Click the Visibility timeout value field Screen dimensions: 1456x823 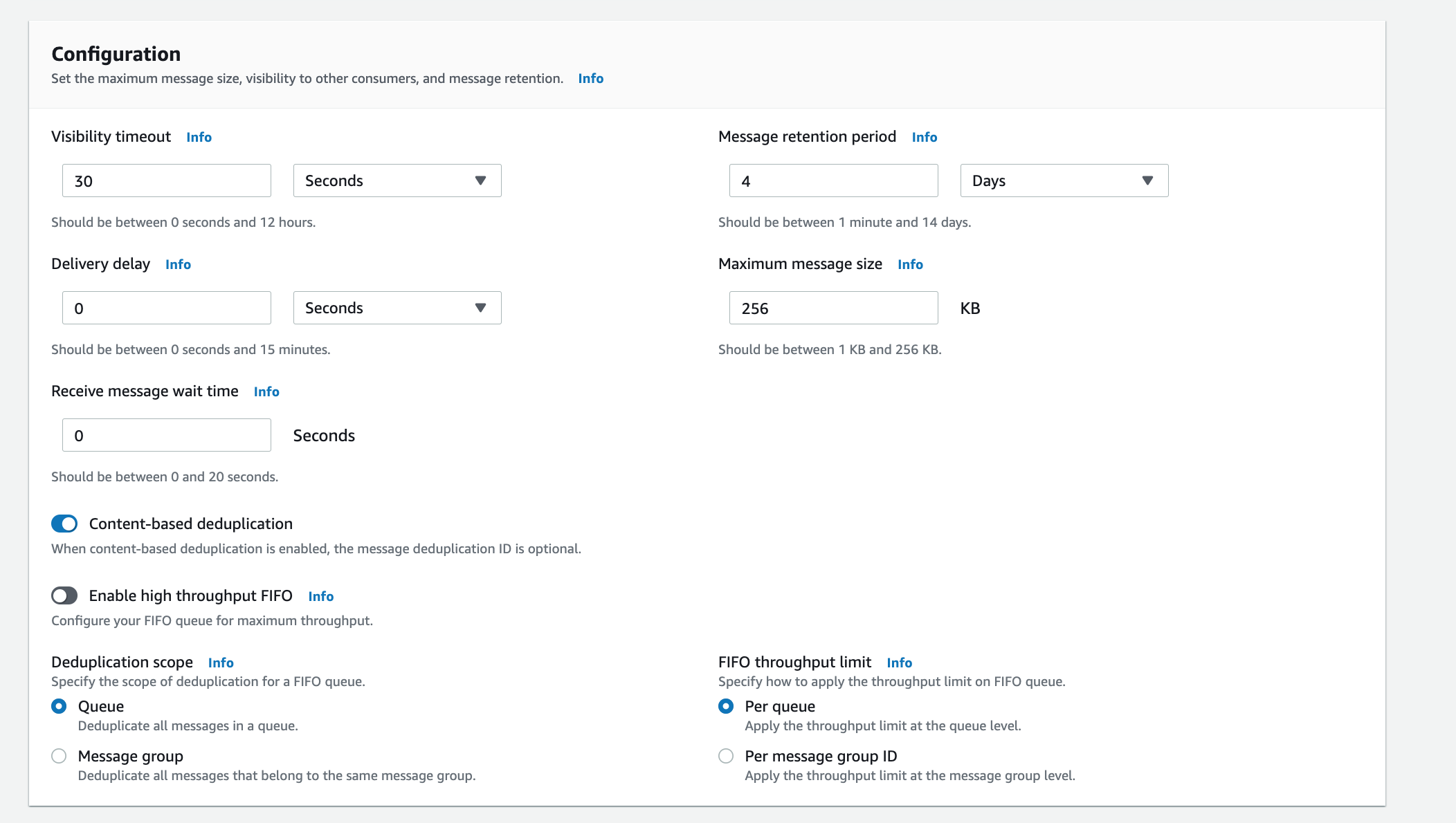click(x=166, y=181)
